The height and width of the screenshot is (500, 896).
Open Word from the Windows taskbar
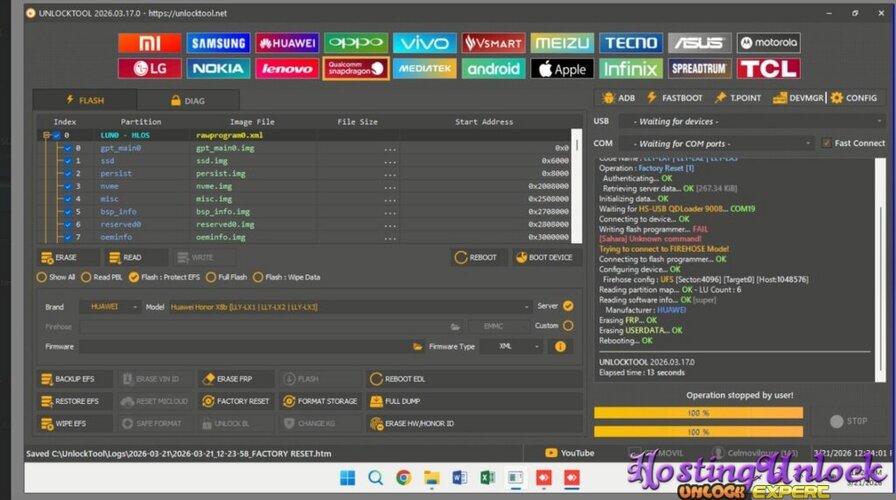460,478
